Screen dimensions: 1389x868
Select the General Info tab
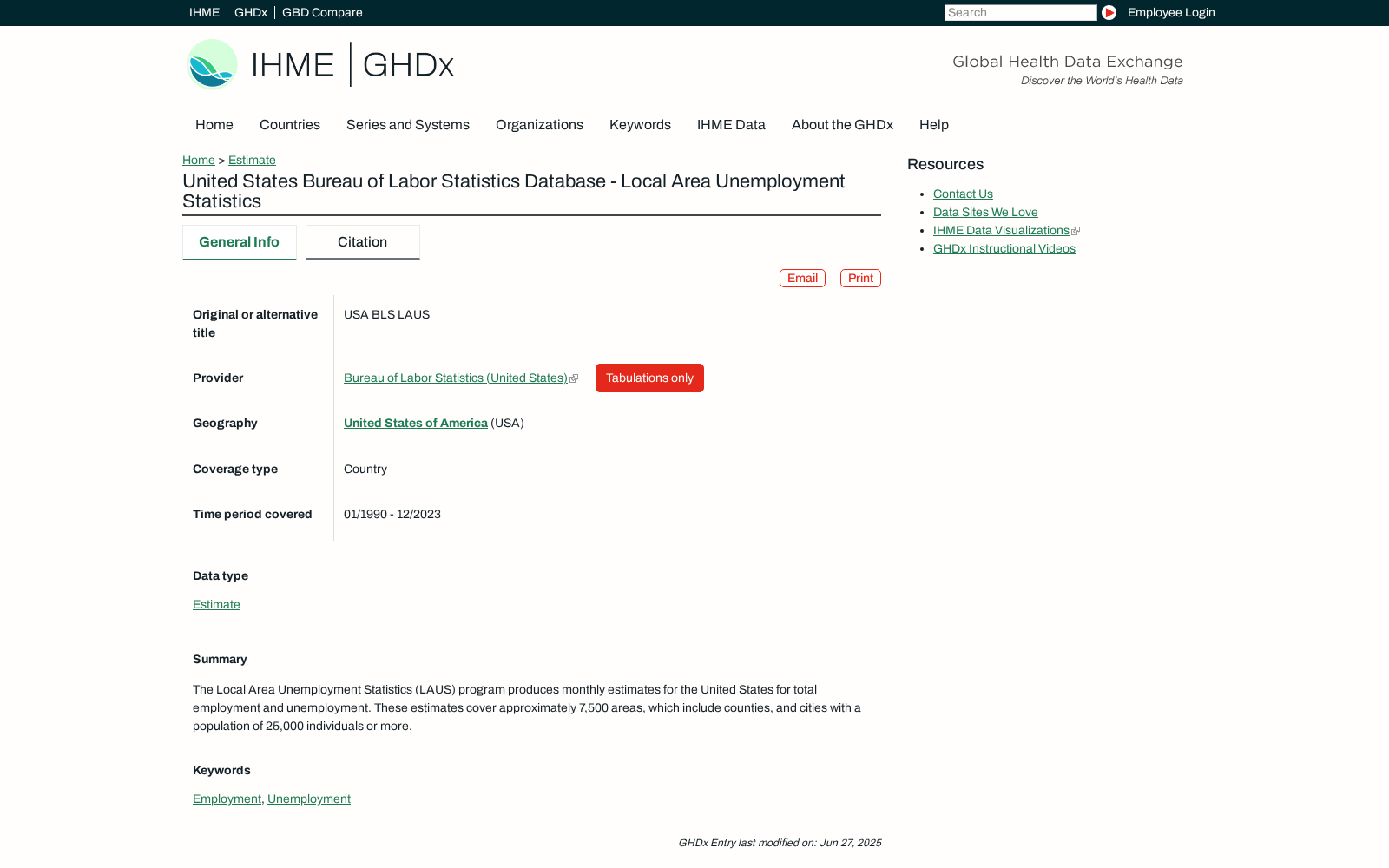[x=239, y=242]
